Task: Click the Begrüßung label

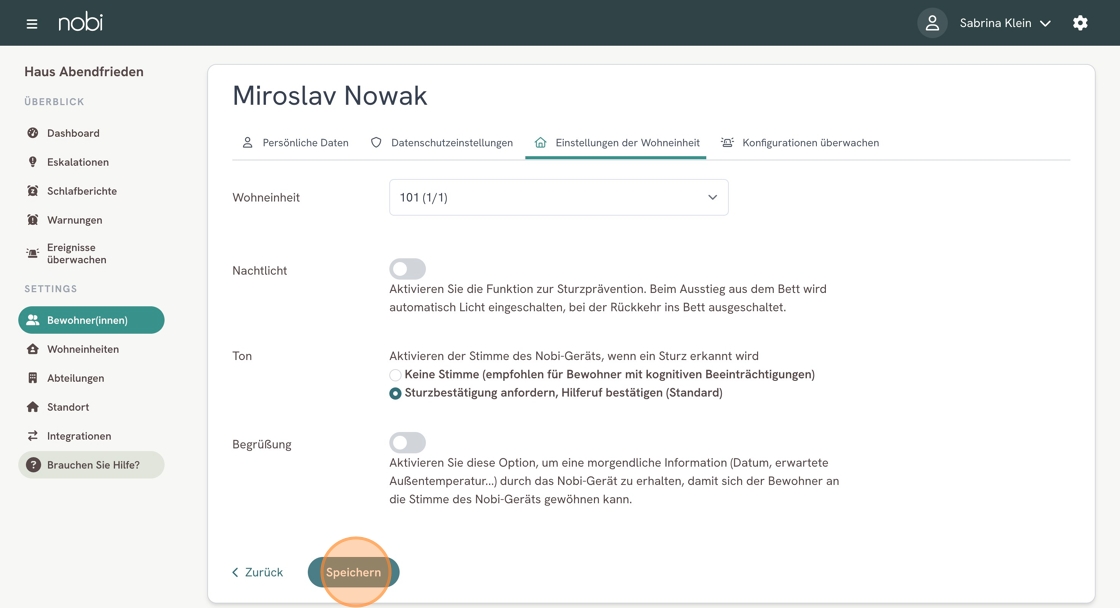Action: pos(261,444)
